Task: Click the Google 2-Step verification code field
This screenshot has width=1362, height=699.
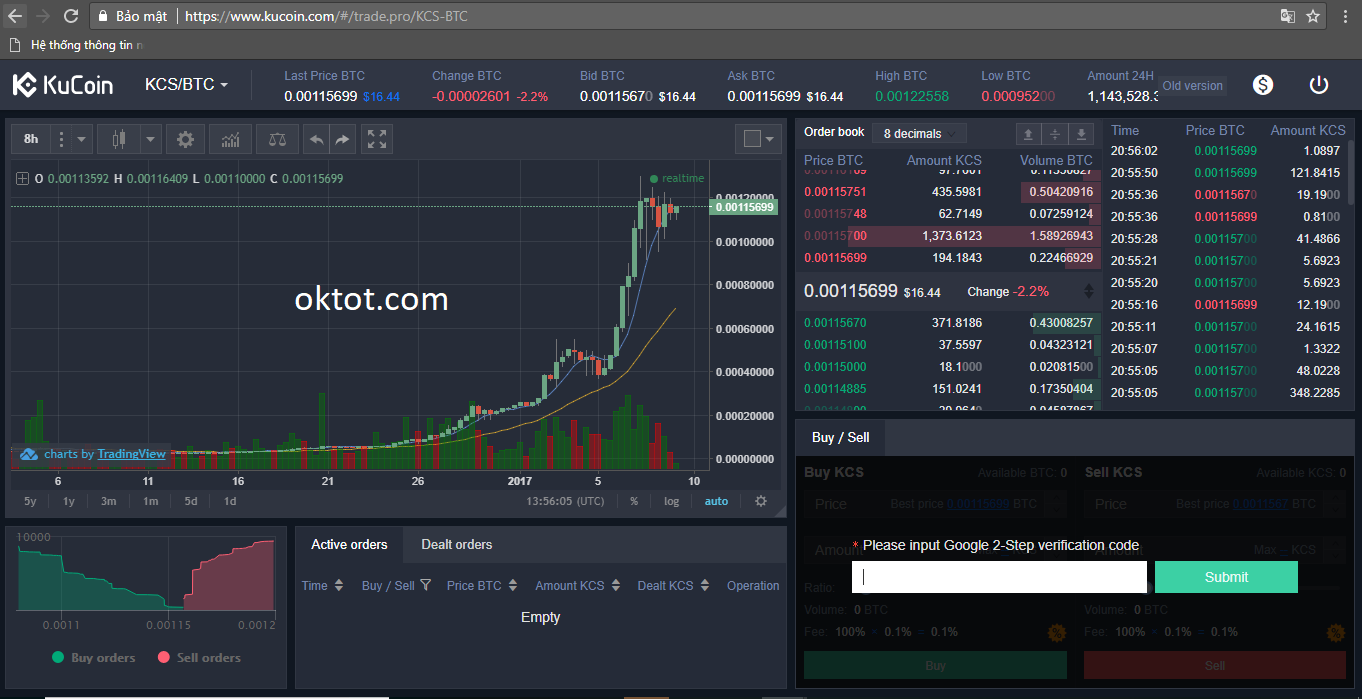Action: (x=999, y=577)
